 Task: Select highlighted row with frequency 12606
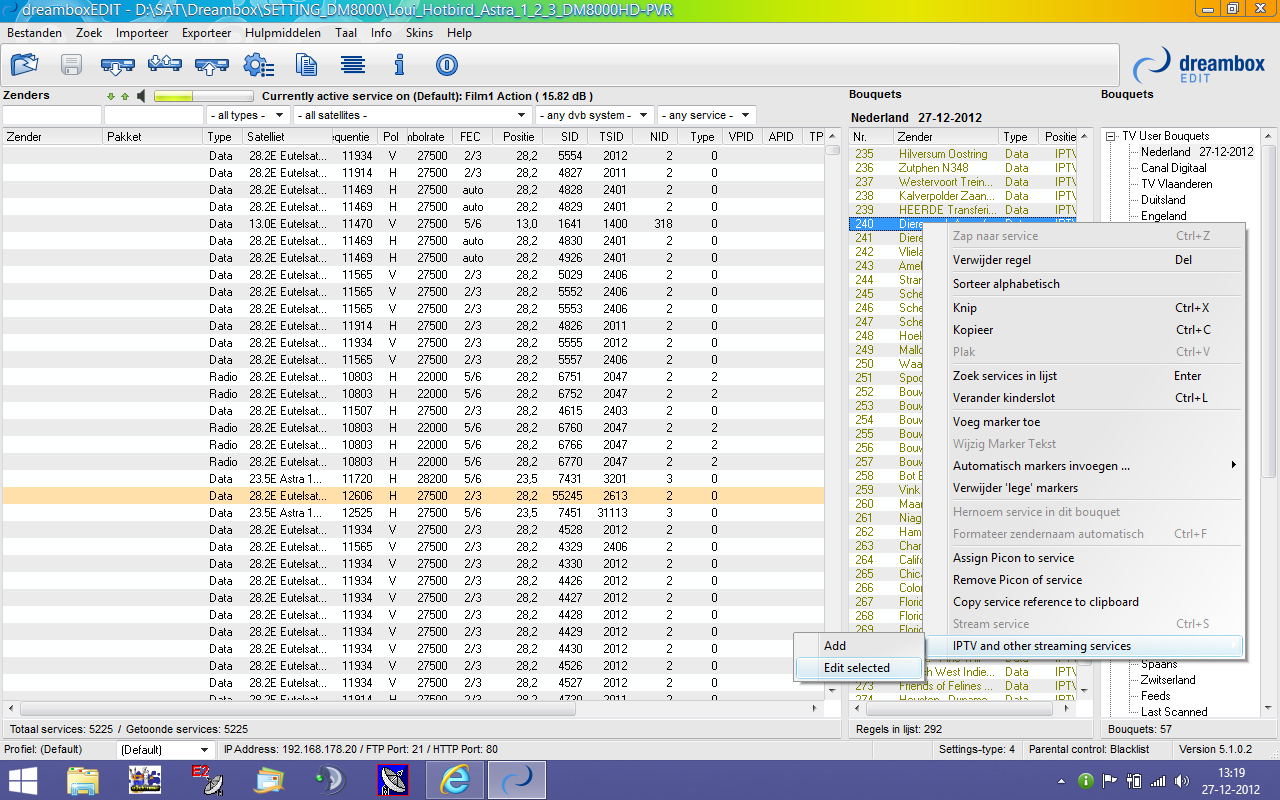coord(413,496)
